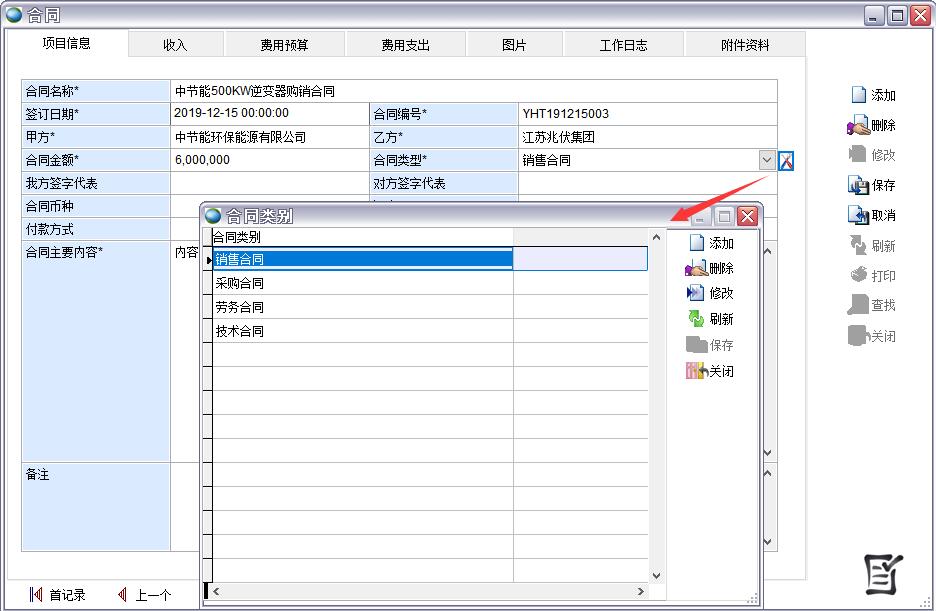Viewport: 936px width, 611px height.
Task: Switch to the 收入 (Income) tab
Action: pos(175,45)
